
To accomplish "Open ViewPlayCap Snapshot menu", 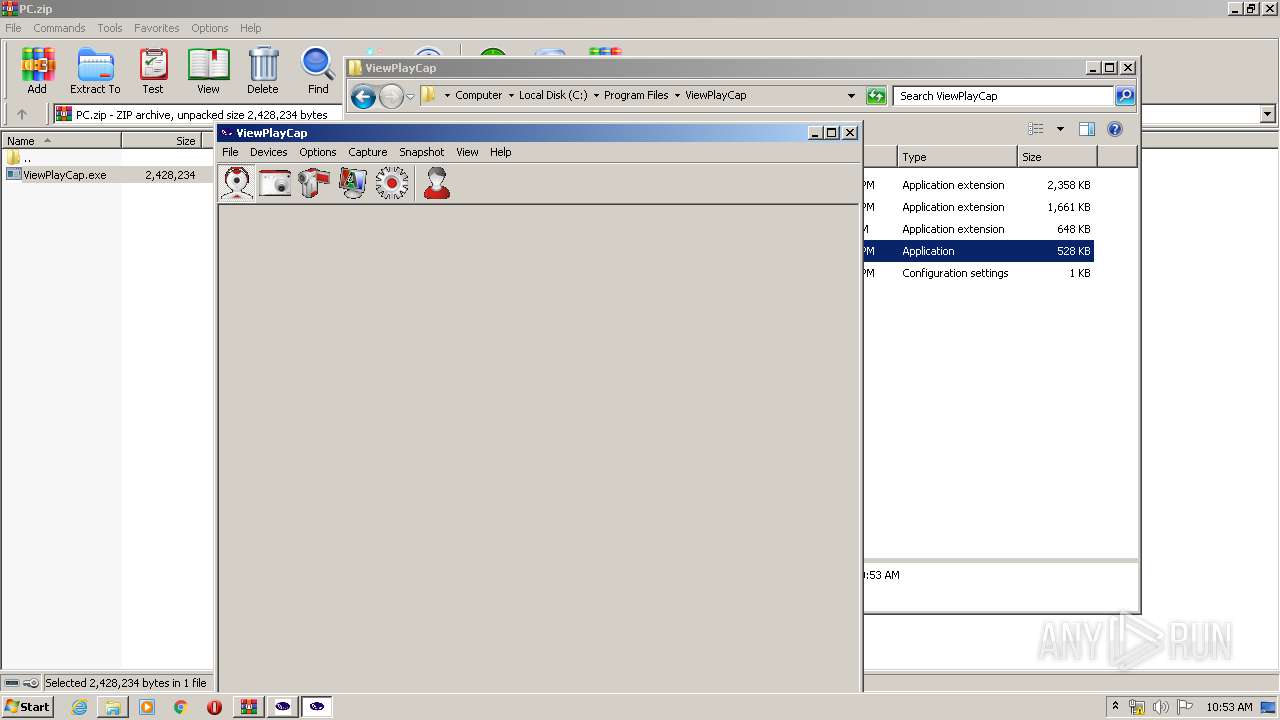I will (x=421, y=152).
